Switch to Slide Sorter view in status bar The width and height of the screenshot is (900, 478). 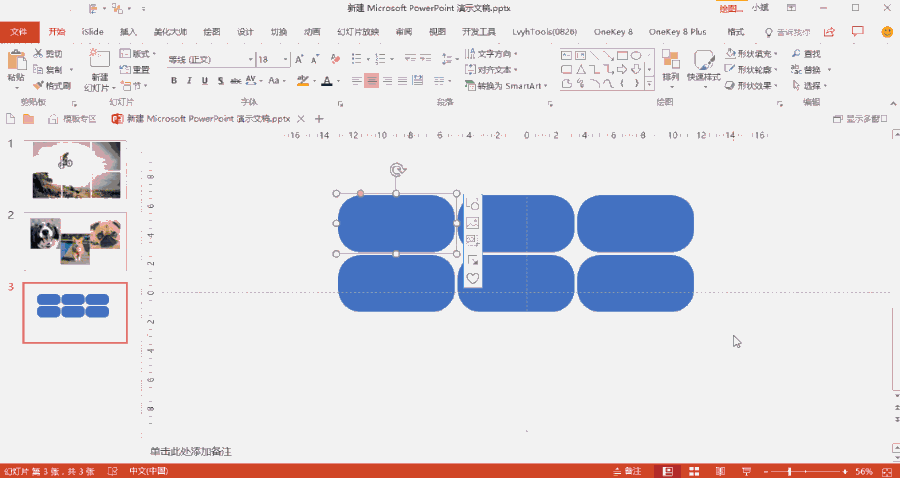pyautogui.click(x=695, y=471)
